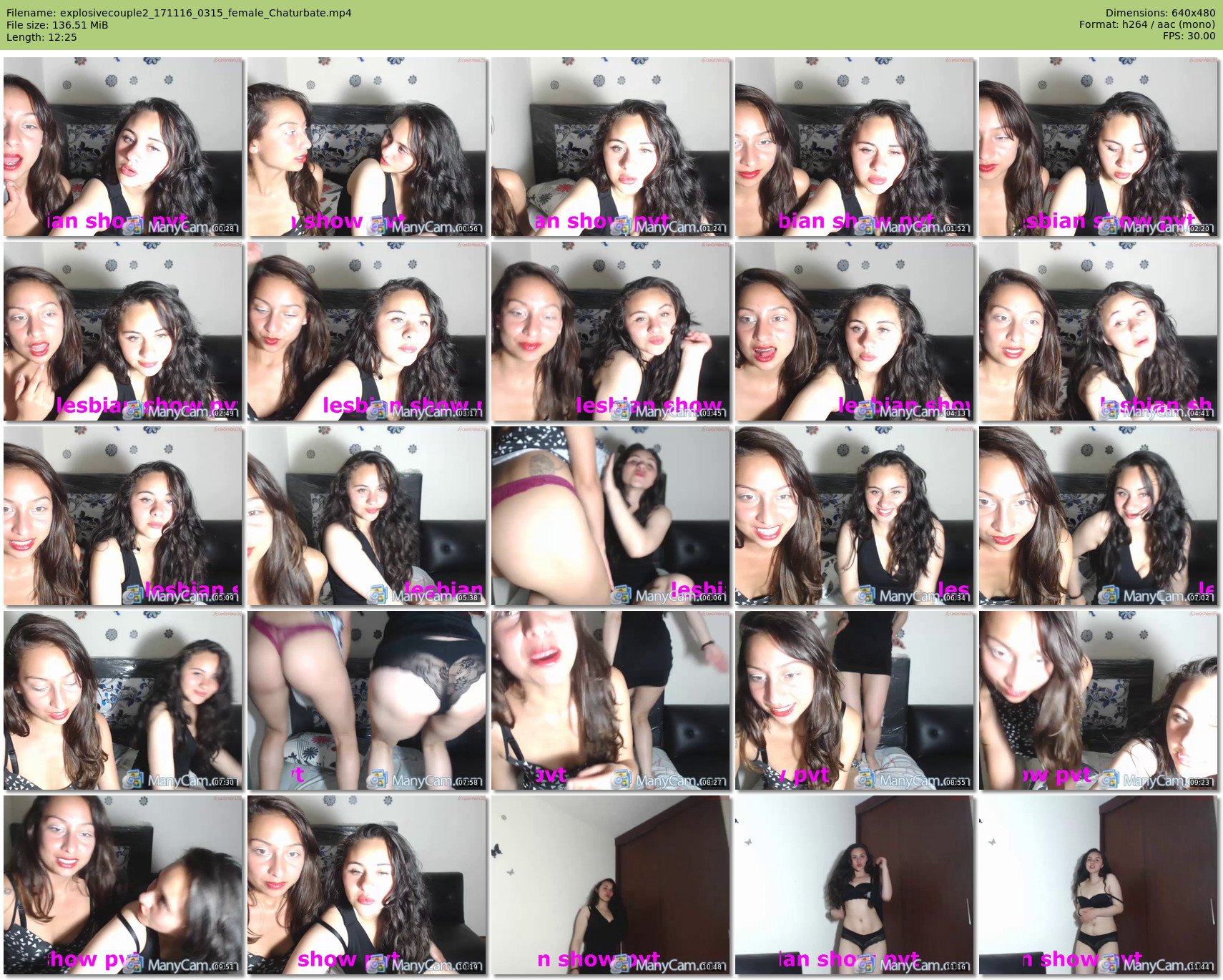Select the frame at timestamp 01:24
Screen dimensions: 1223x980
611,147
